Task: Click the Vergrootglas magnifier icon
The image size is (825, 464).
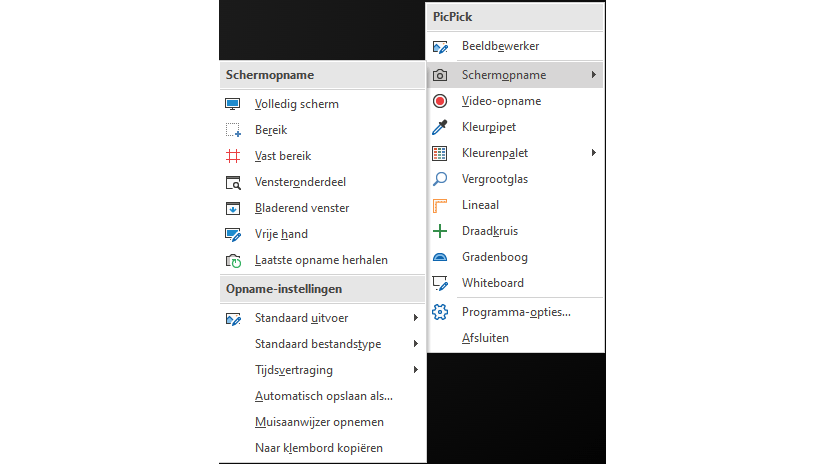Action: 440,179
